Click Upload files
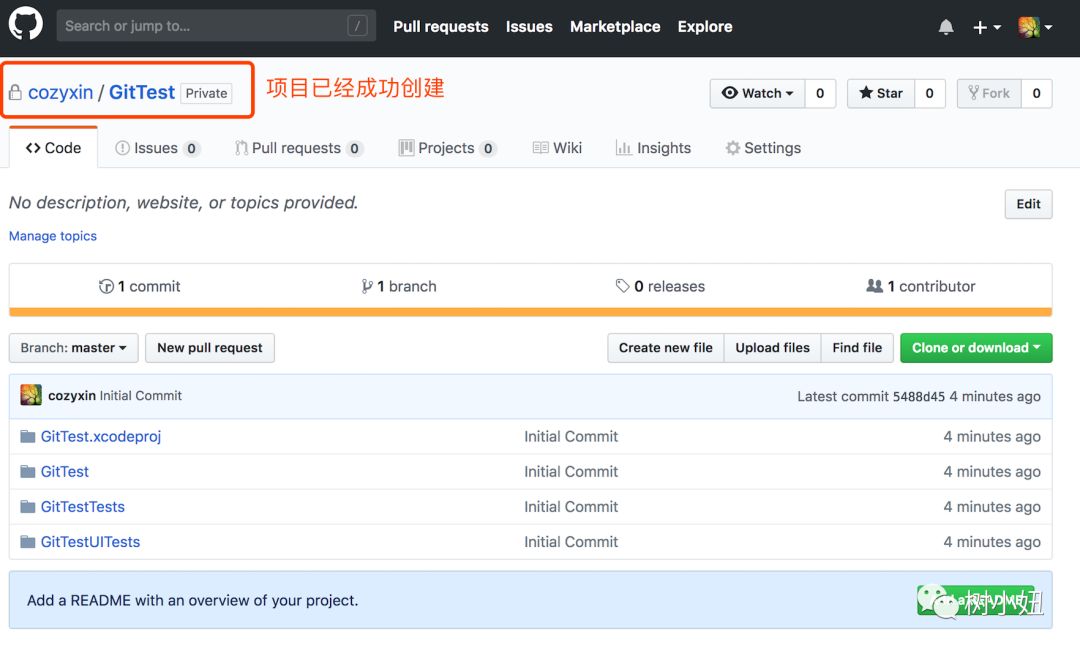 coord(772,348)
